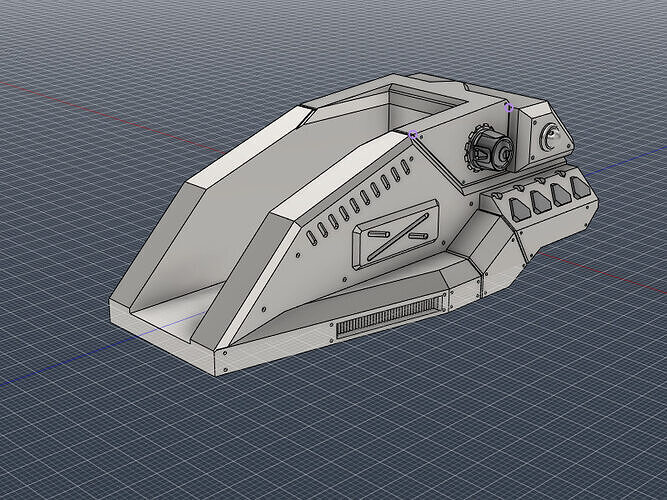Viewport: 667px width, 500px height.
Task: Click the blue axis line at the right edge
Action: 625,161
